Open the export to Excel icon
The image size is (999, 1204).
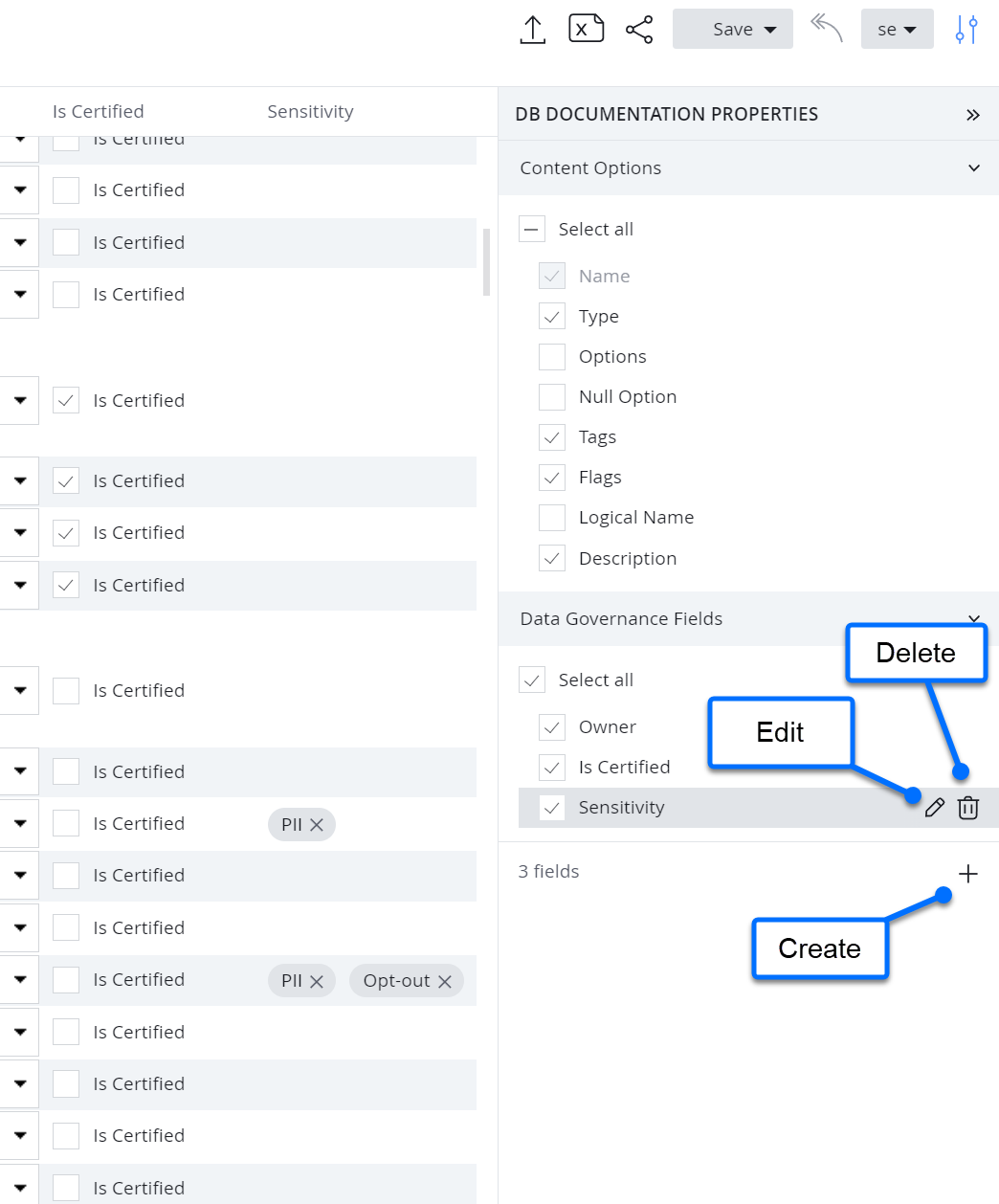[586, 28]
